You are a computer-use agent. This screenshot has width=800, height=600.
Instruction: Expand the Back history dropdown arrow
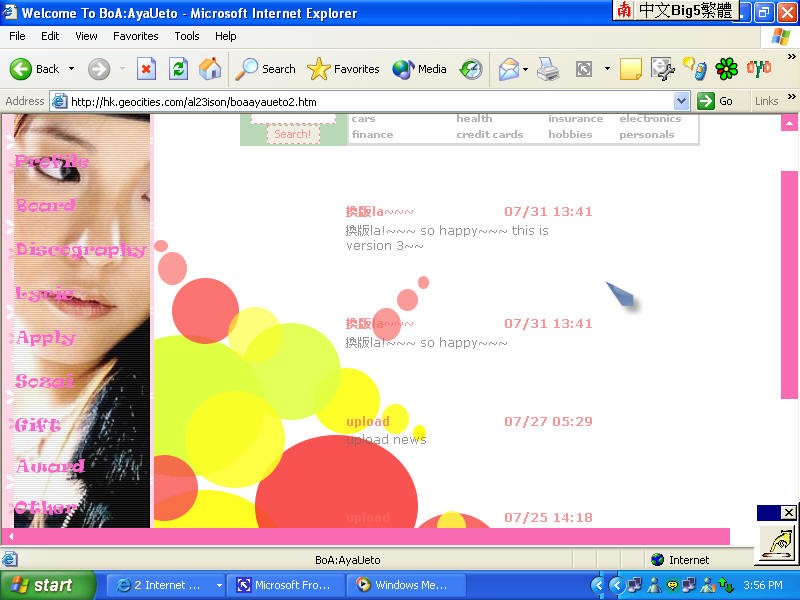coord(71,69)
